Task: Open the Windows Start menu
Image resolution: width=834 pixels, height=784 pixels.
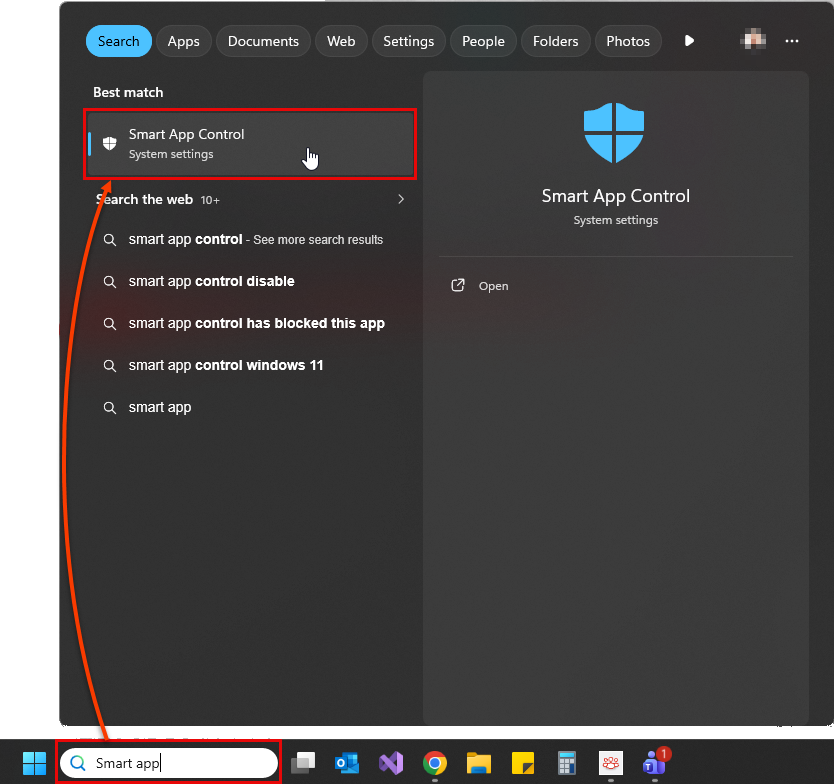Action: [x=34, y=763]
